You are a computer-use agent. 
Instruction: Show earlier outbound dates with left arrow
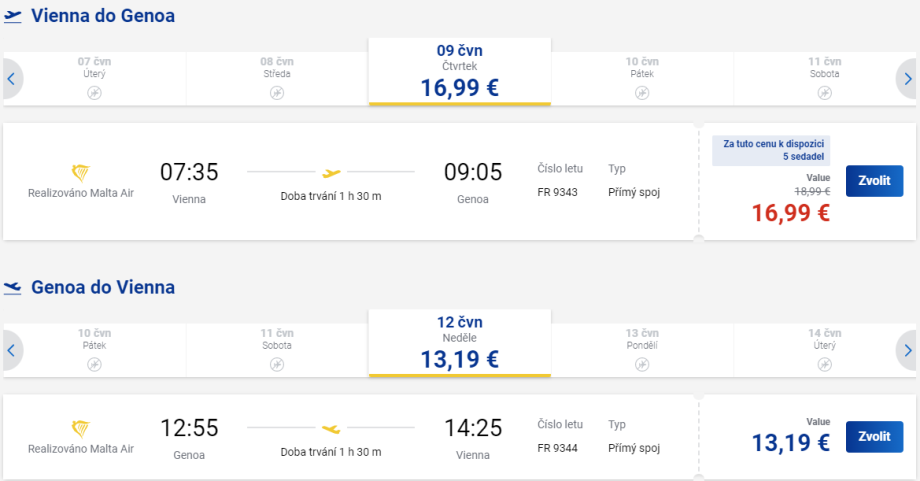[x=11, y=78]
